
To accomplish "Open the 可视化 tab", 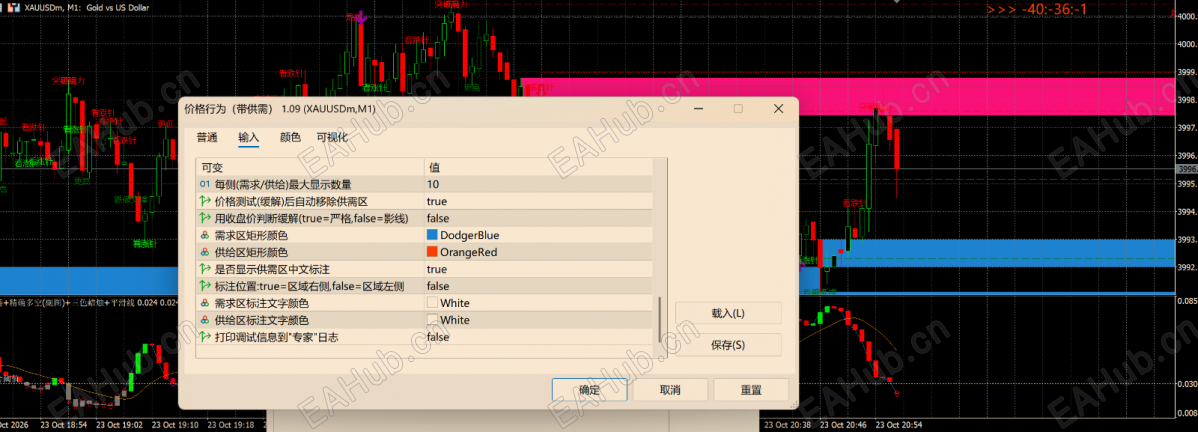I will pos(332,138).
